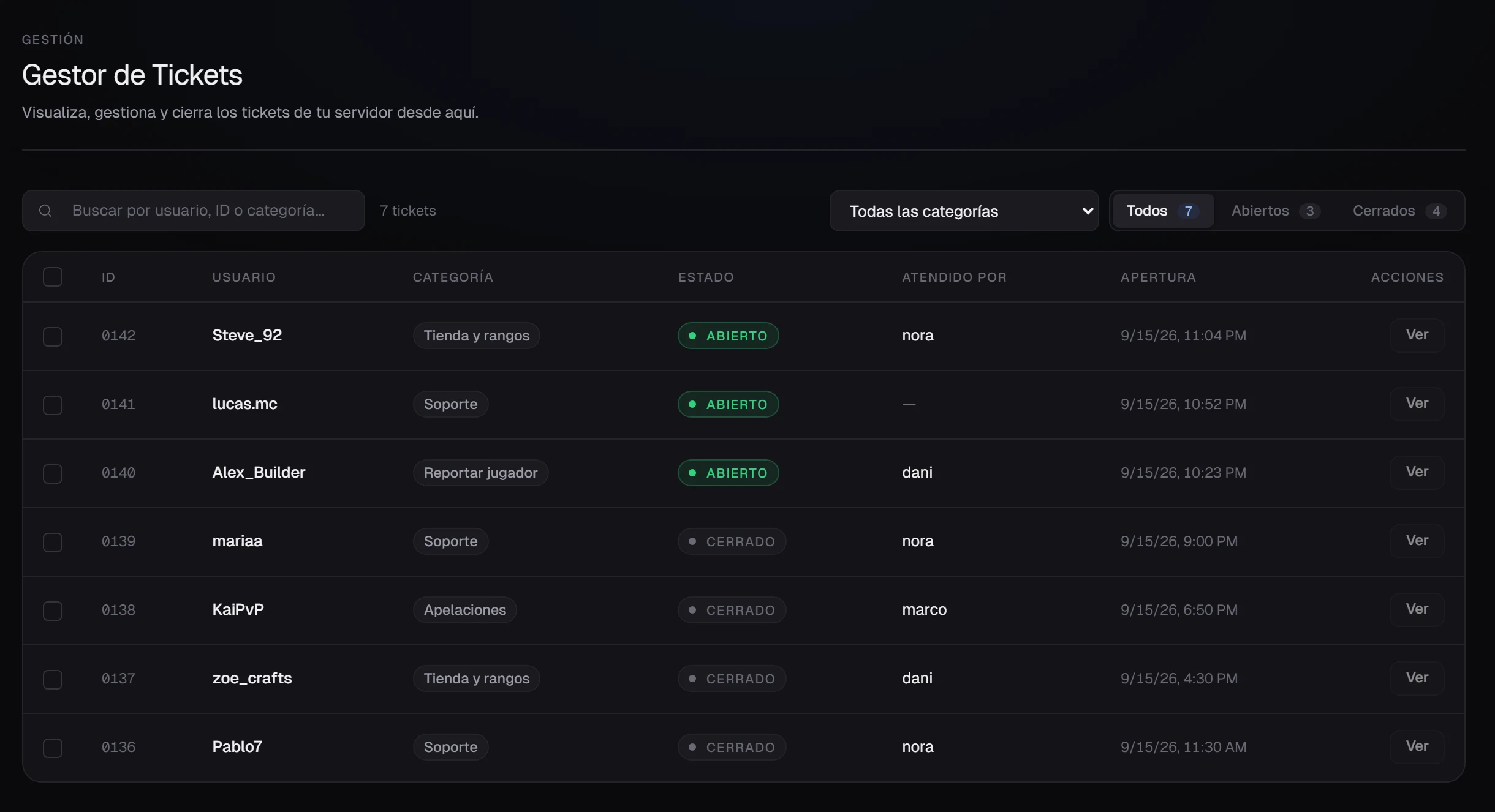The width and height of the screenshot is (1495, 812).
Task: Click staff name marco
Action: click(x=924, y=609)
